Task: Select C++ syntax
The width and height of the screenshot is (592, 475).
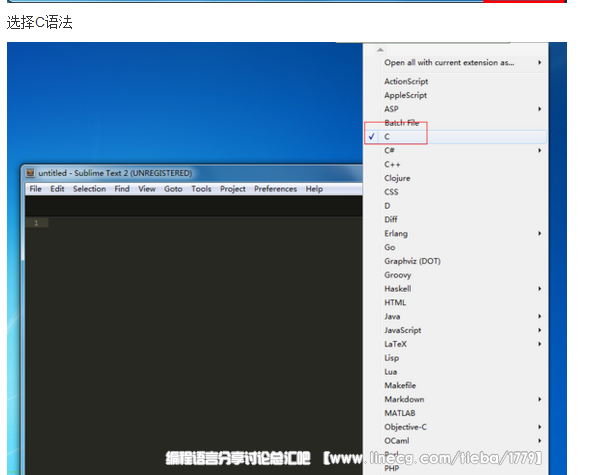Action: point(392,164)
